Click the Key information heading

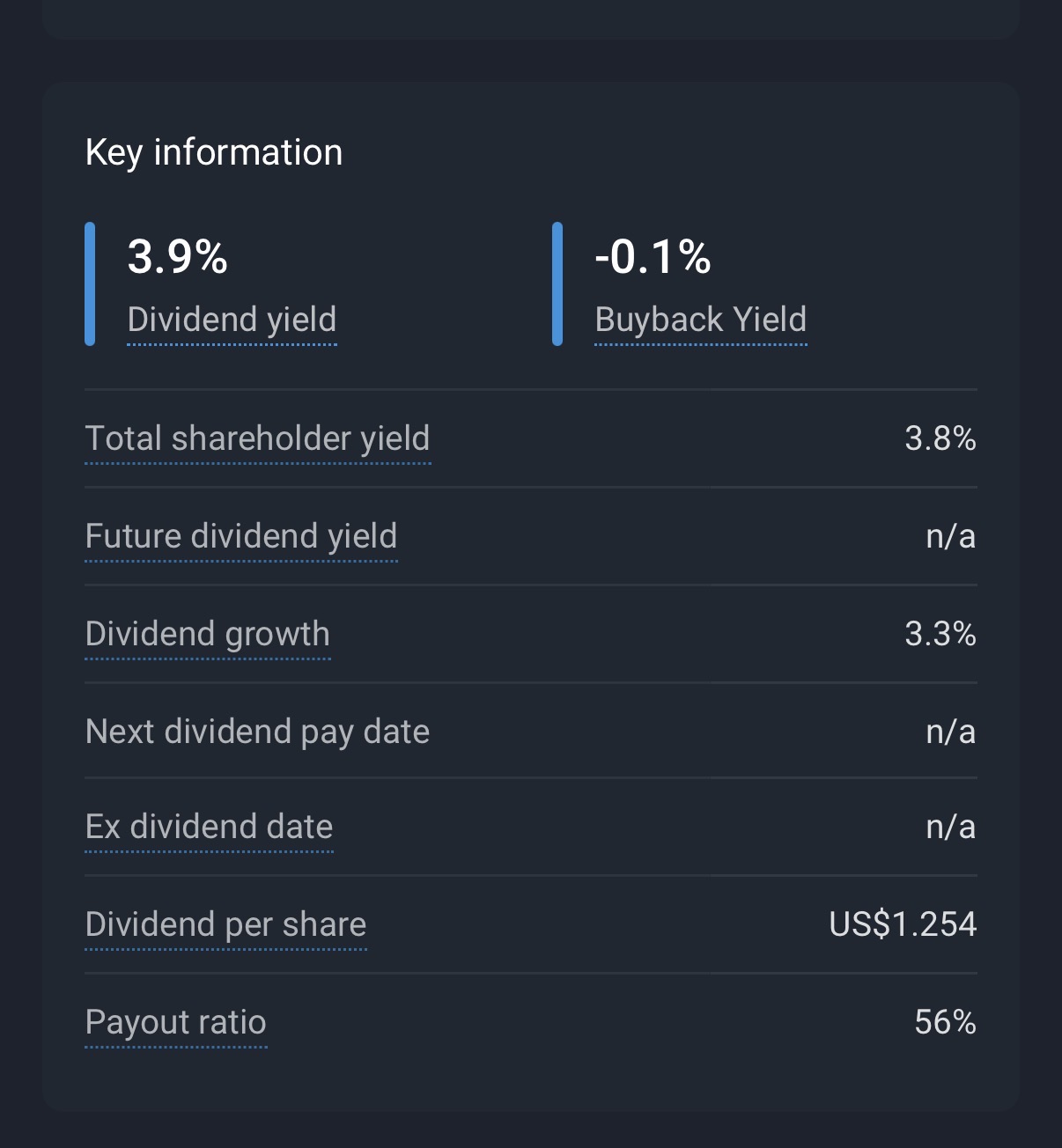214,152
